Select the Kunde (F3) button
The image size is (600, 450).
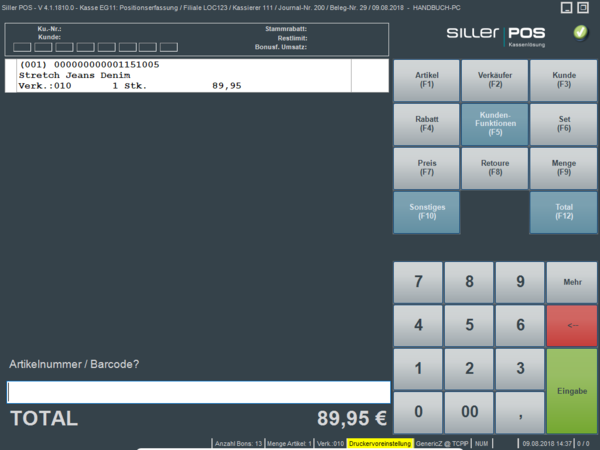click(564, 80)
